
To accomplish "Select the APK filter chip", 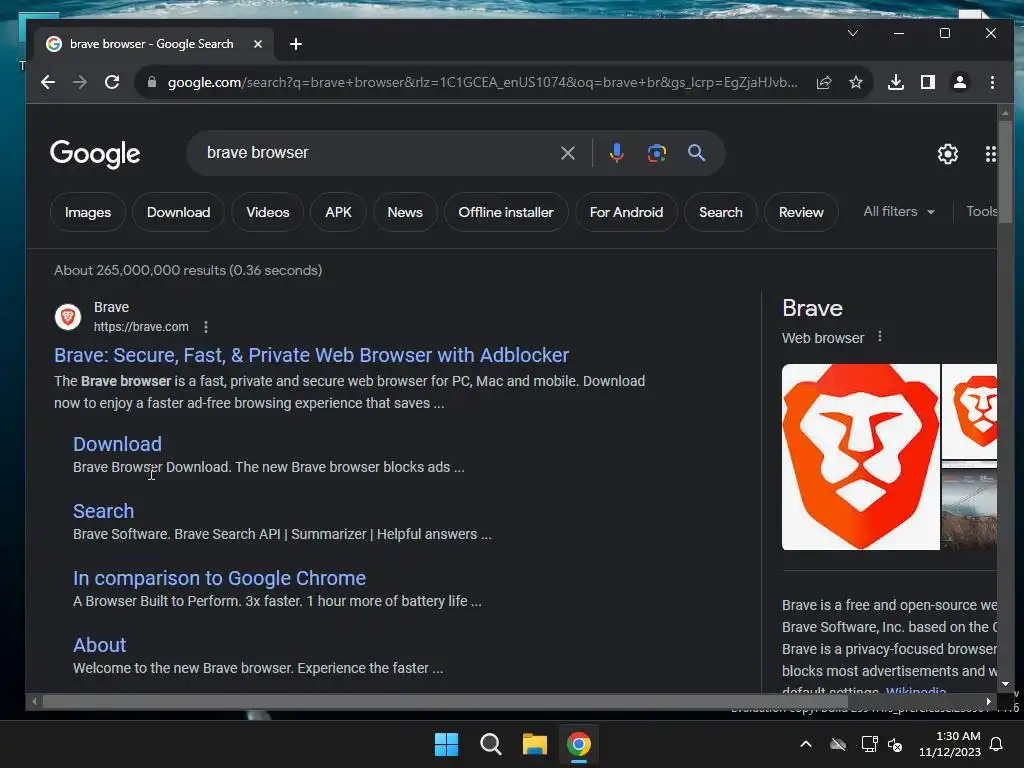I will [338, 212].
